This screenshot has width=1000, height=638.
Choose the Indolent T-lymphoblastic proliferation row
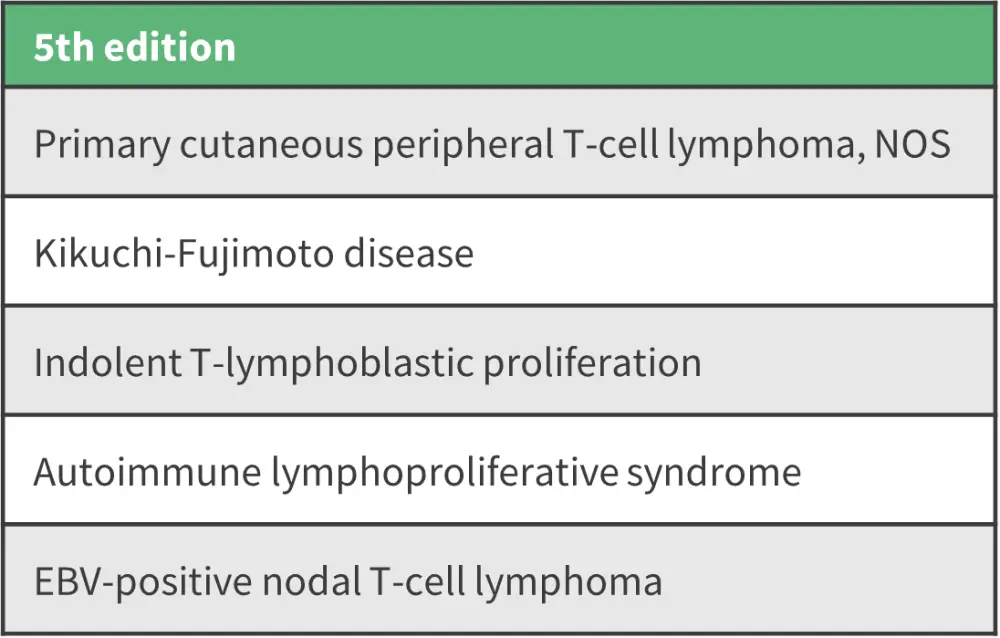click(500, 361)
